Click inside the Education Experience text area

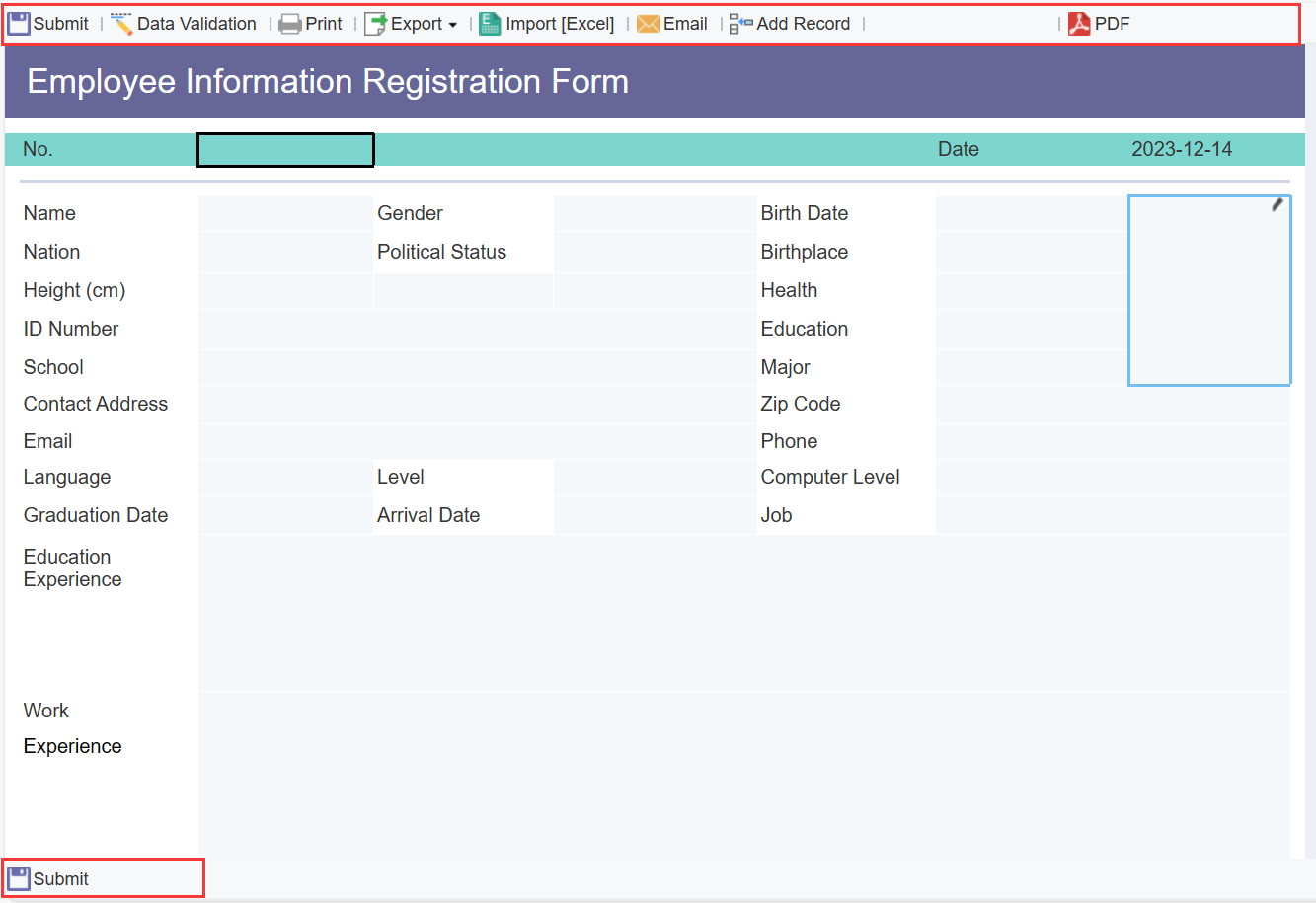744,613
